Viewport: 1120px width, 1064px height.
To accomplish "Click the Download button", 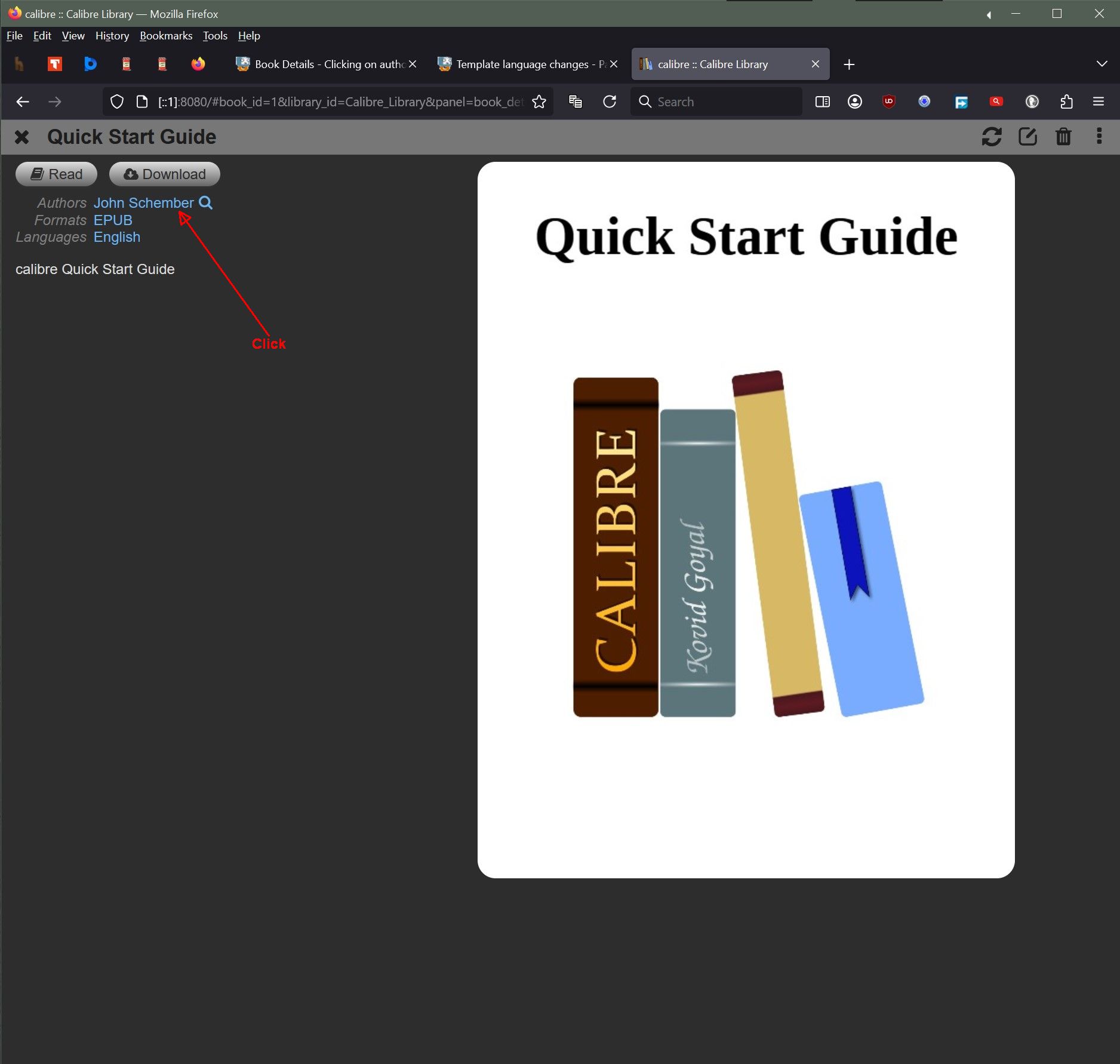I will tap(165, 174).
